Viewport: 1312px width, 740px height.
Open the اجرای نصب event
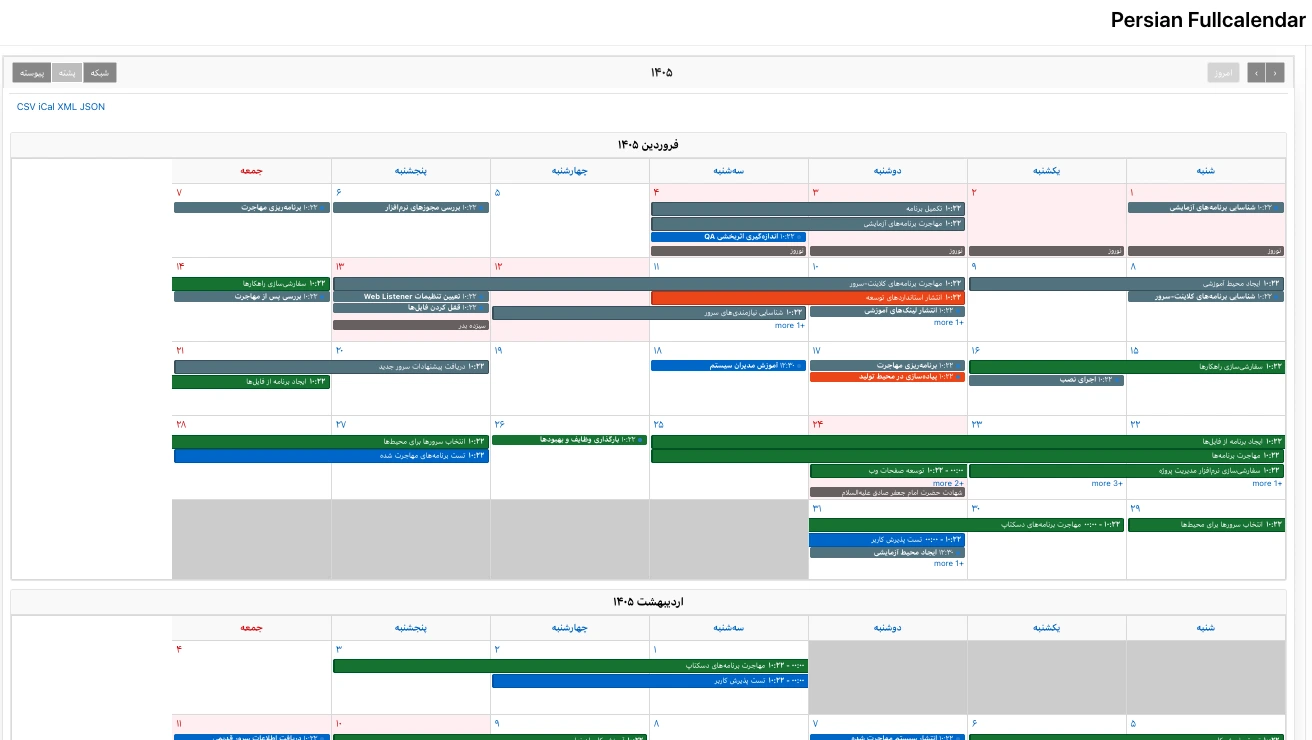(x=1046, y=380)
